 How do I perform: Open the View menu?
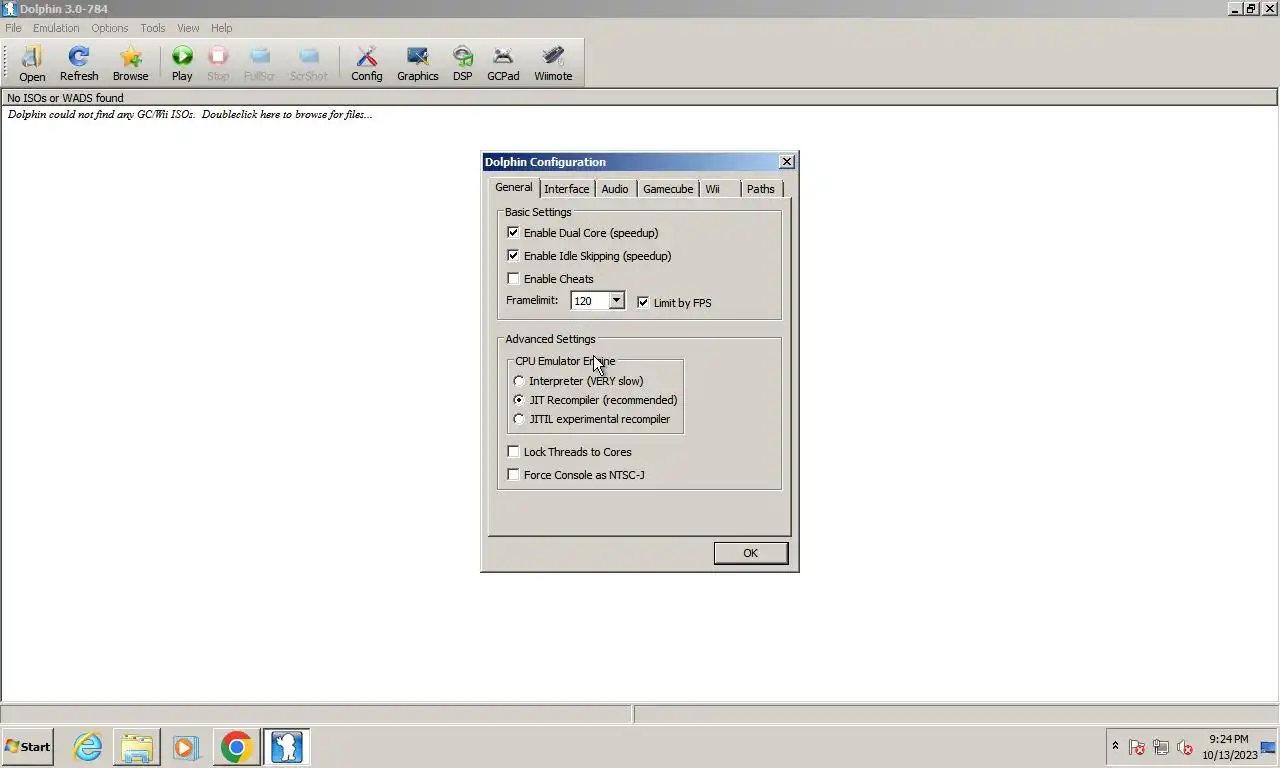coord(188,28)
